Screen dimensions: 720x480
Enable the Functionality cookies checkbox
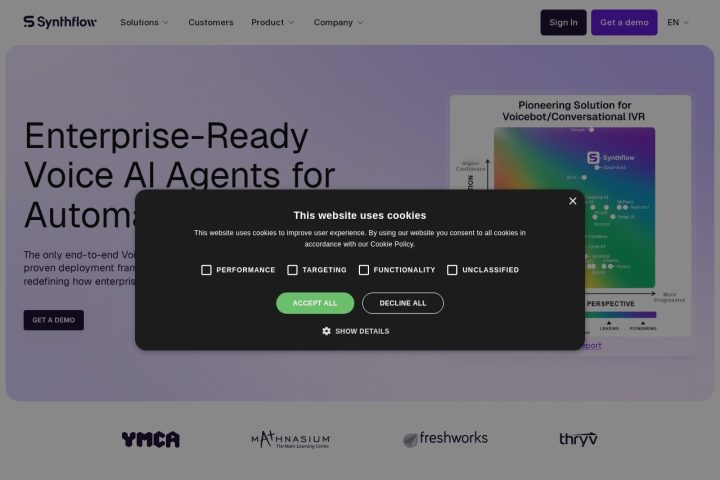pos(364,270)
